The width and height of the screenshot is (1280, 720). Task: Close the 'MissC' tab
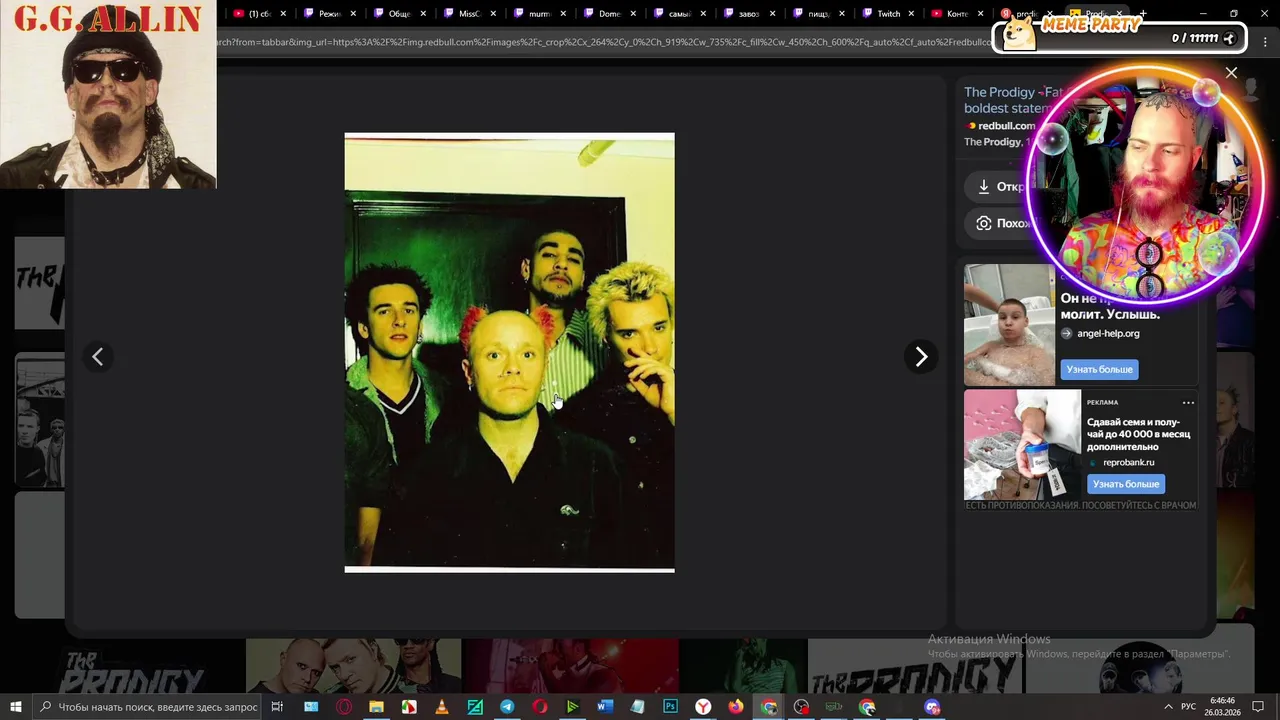493,14
